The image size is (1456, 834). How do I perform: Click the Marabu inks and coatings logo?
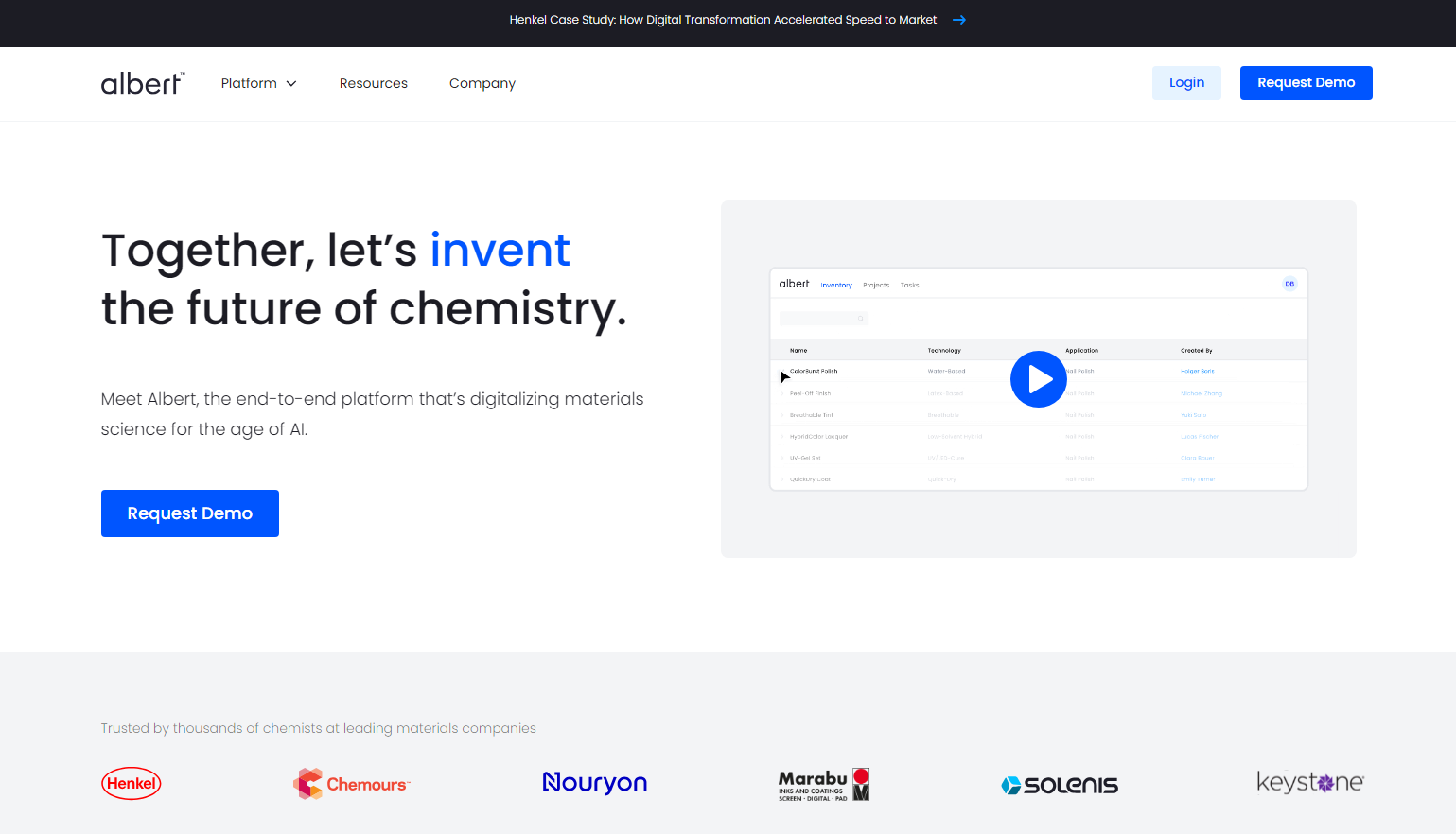coord(823,785)
